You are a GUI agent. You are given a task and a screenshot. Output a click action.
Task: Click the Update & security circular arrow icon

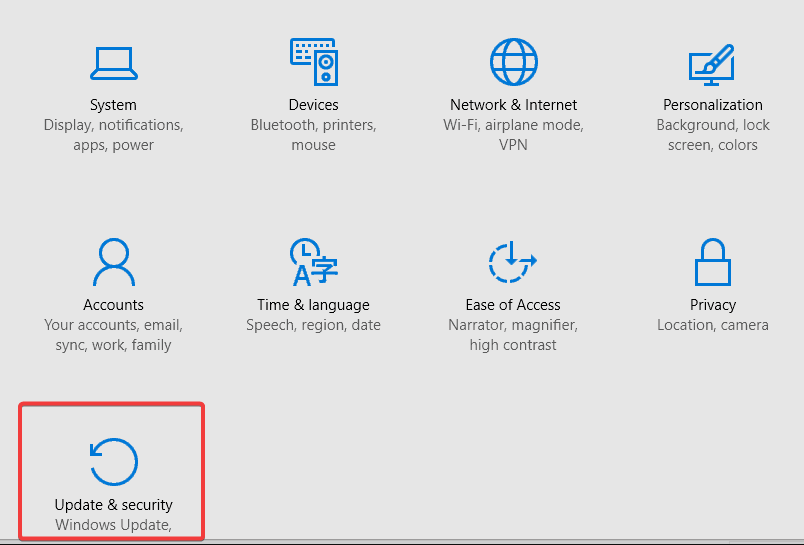pos(113,461)
